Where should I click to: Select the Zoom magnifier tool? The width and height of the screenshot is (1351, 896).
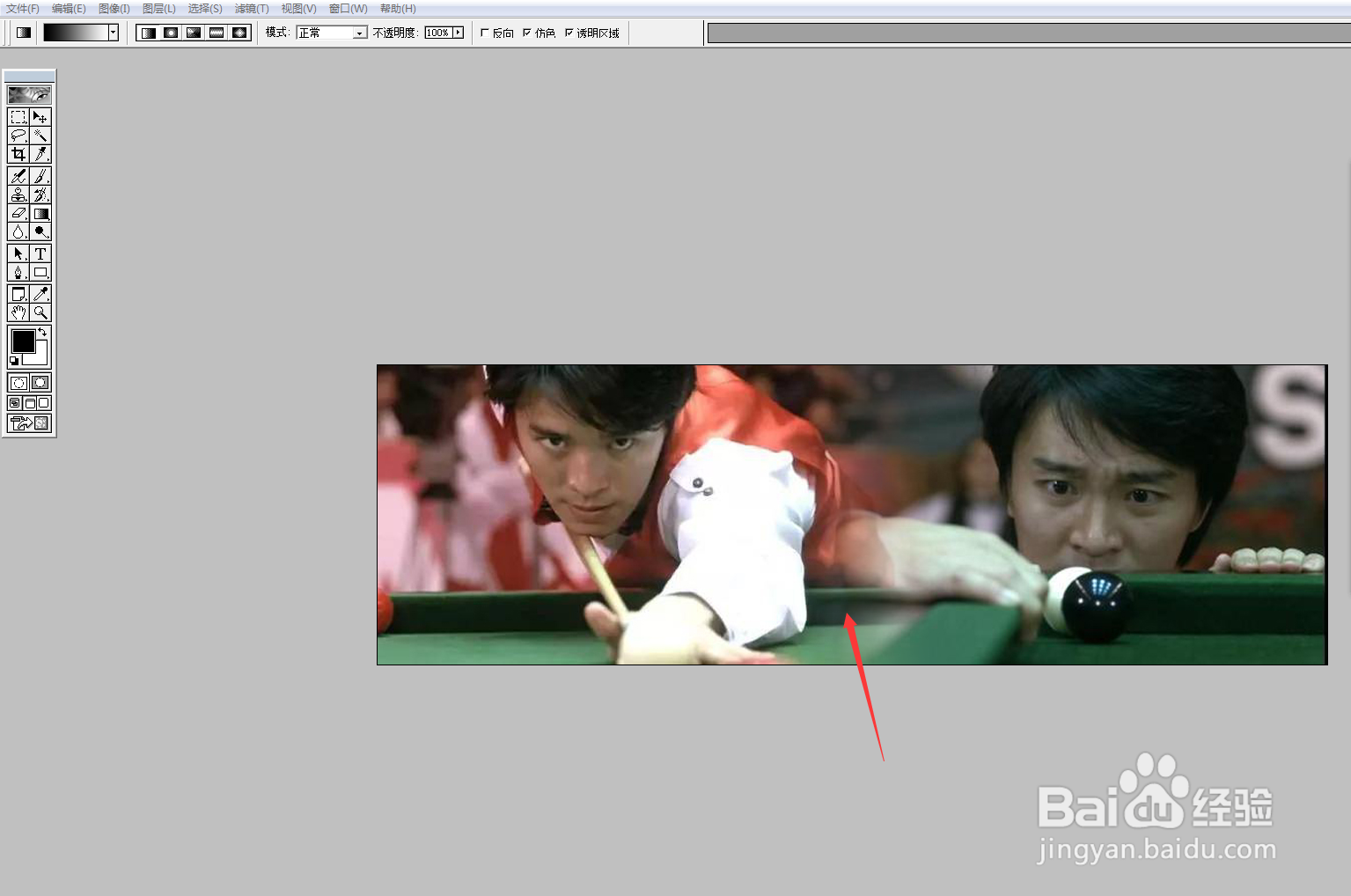click(x=40, y=312)
